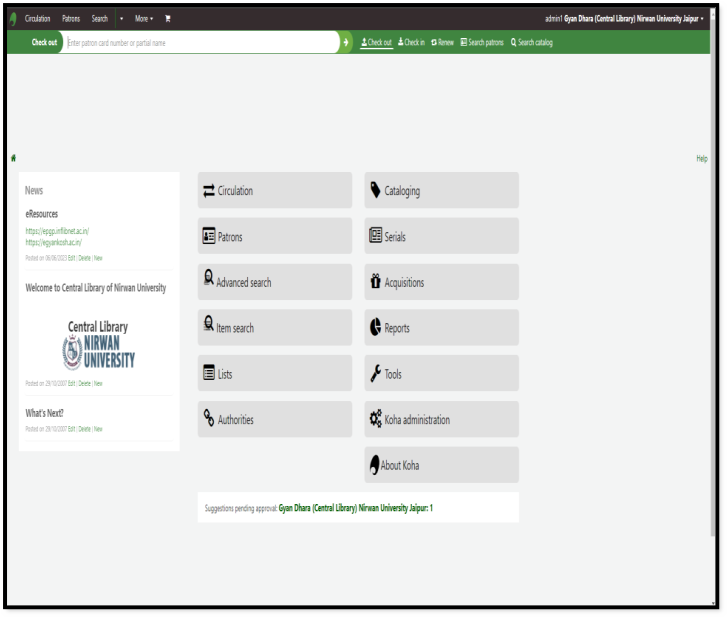Open the egyankosh.ac.in link
727x617 pixels.
click(53, 242)
